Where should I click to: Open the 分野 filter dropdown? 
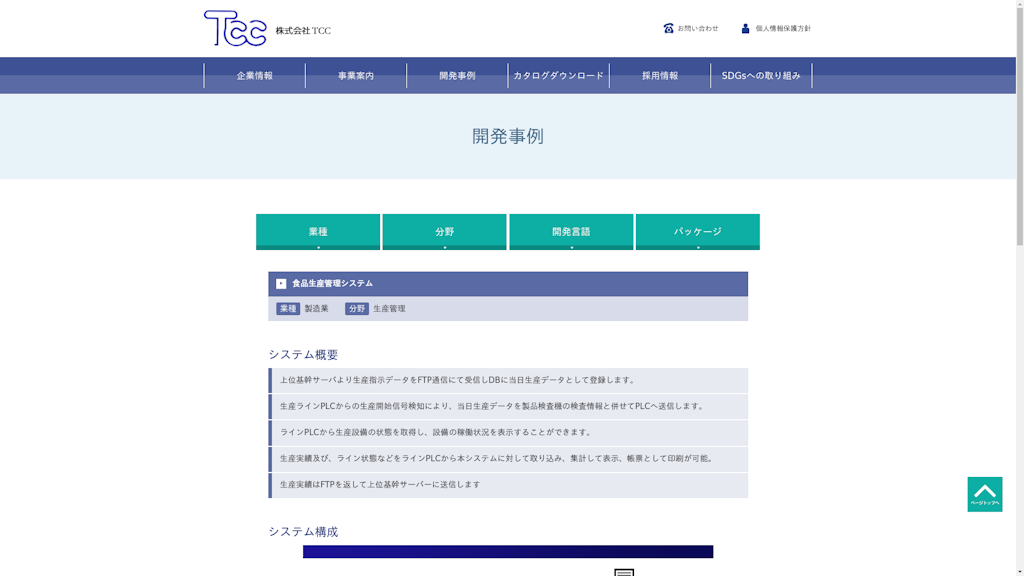click(444, 231)
